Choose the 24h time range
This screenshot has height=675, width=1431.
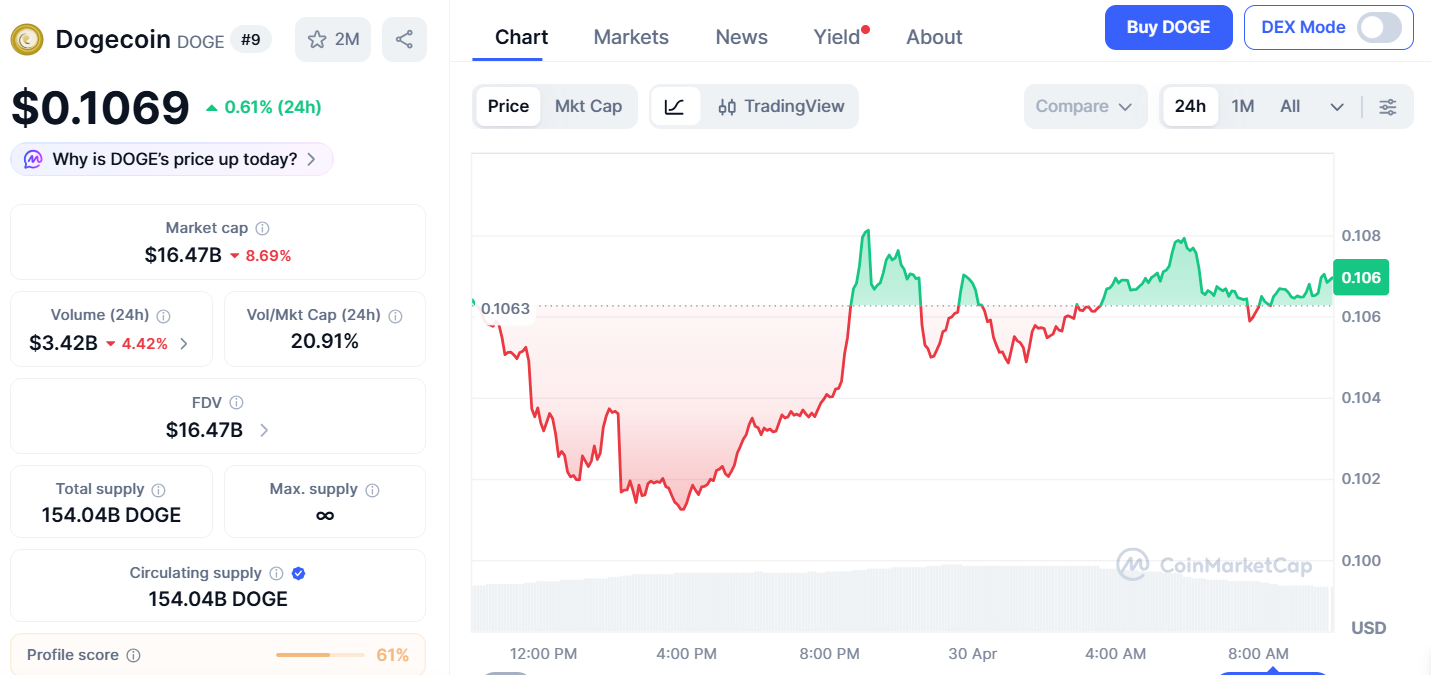pos(1190,106)
